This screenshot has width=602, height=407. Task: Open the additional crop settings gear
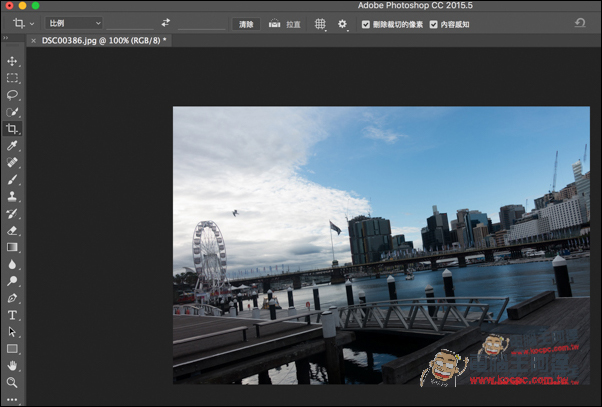pyautogui.click(x=342, y=24)
